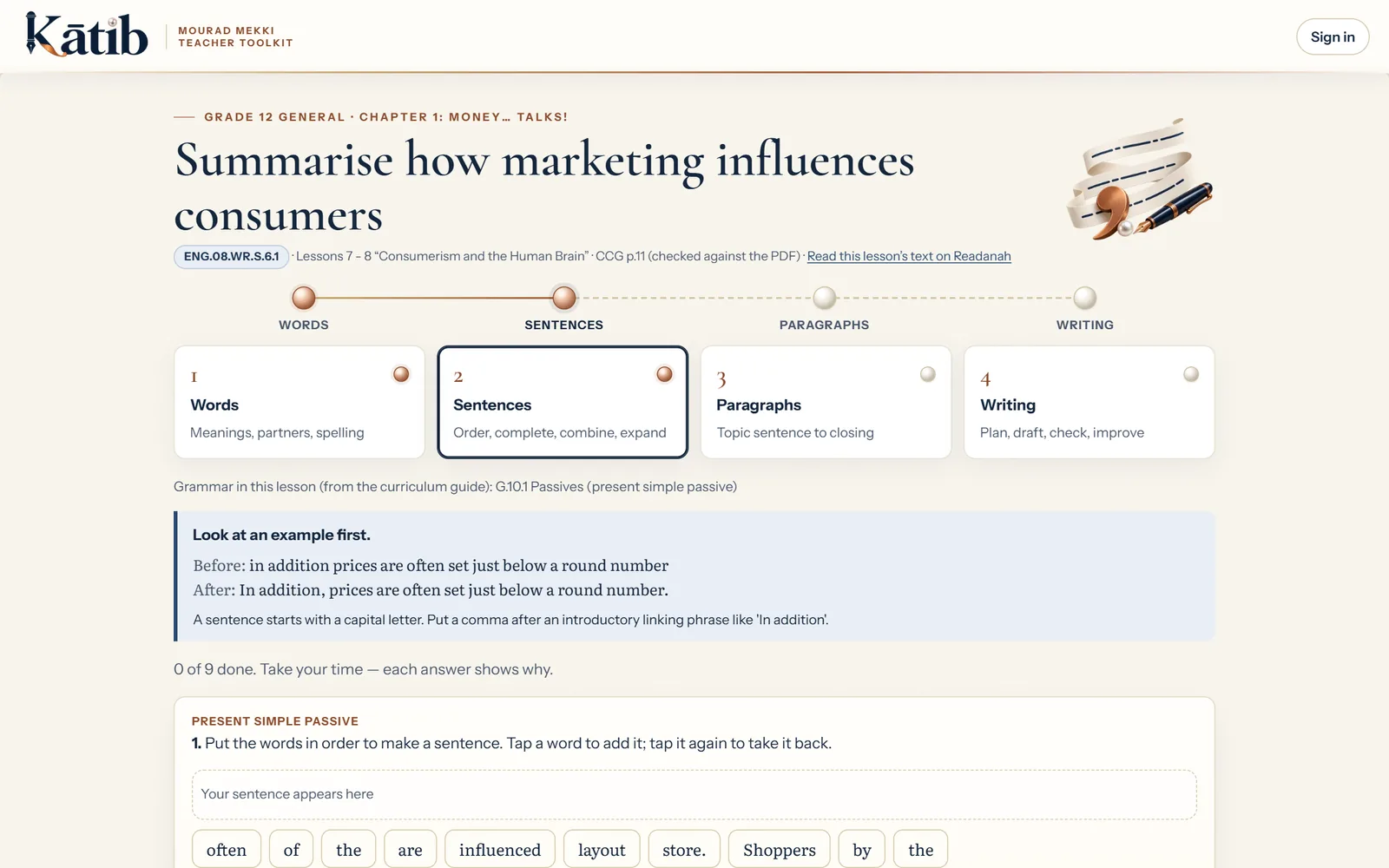The width and height of the screenshot is (1389, 868).
Task: Click the 'PRESENT SIMPLE PASSIVE' exercise label
Action: (x=275, y=721)
